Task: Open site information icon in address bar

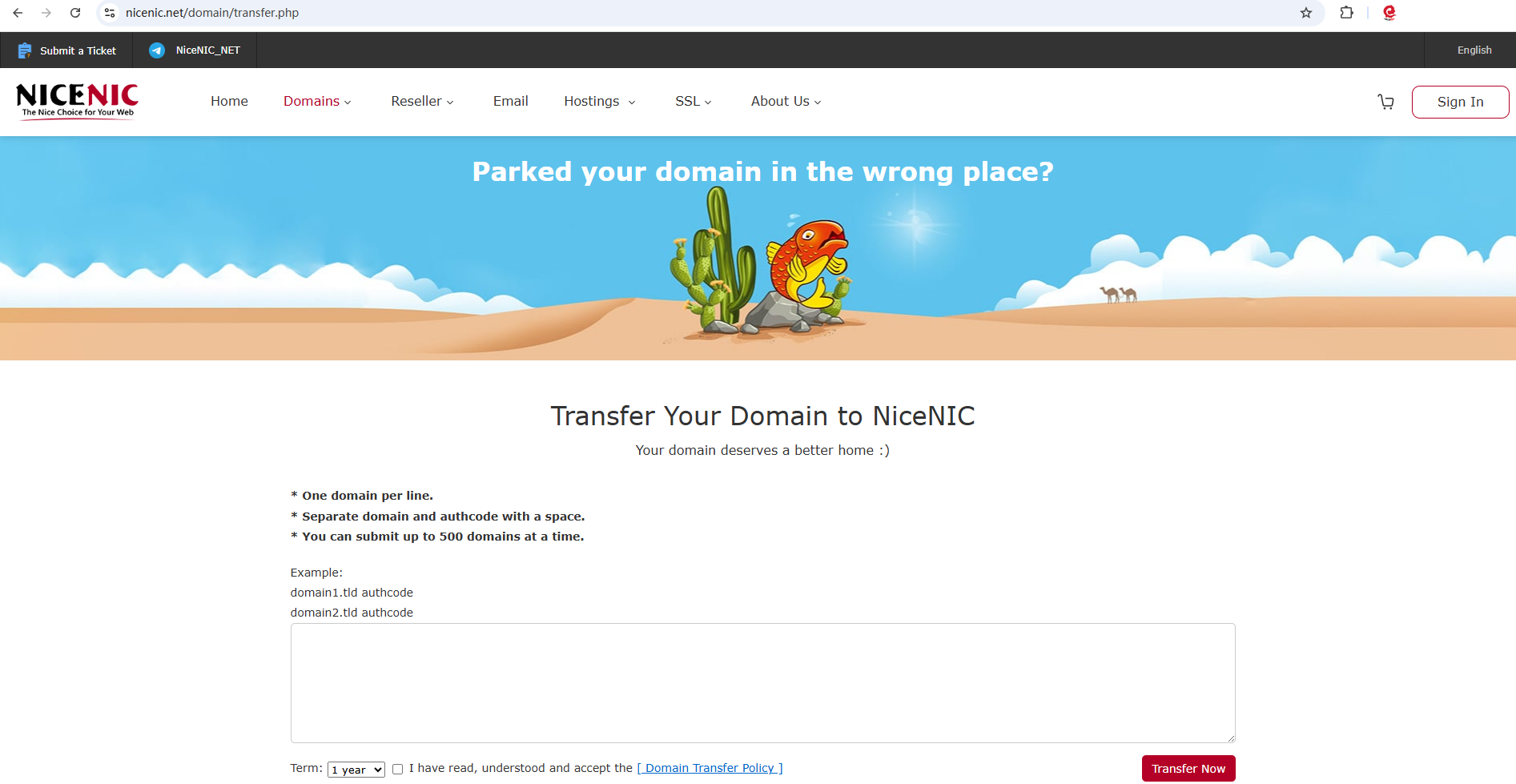Action: [x=110, y=13]
